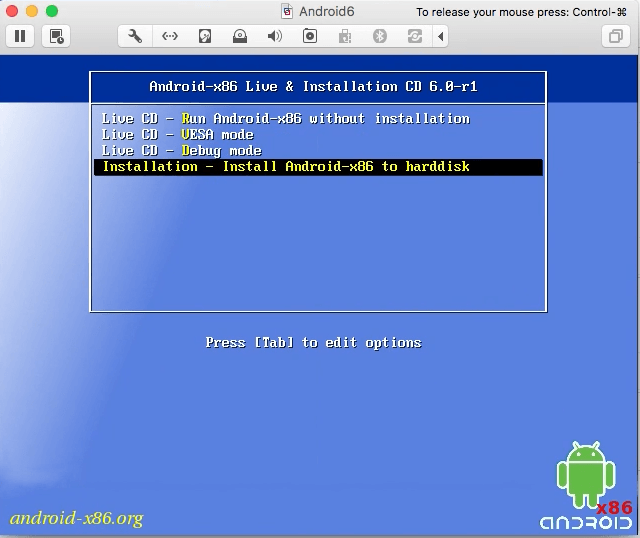
Task: Collapse the device toolbar arrow
Action: (x=440, y=36)
